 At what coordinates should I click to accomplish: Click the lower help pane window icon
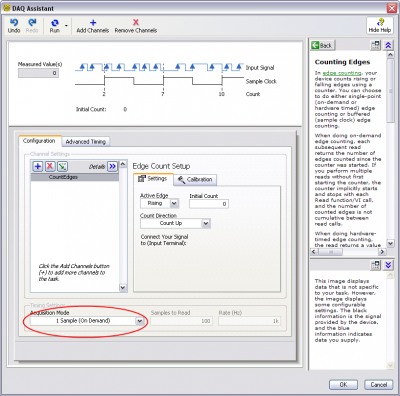376,265
